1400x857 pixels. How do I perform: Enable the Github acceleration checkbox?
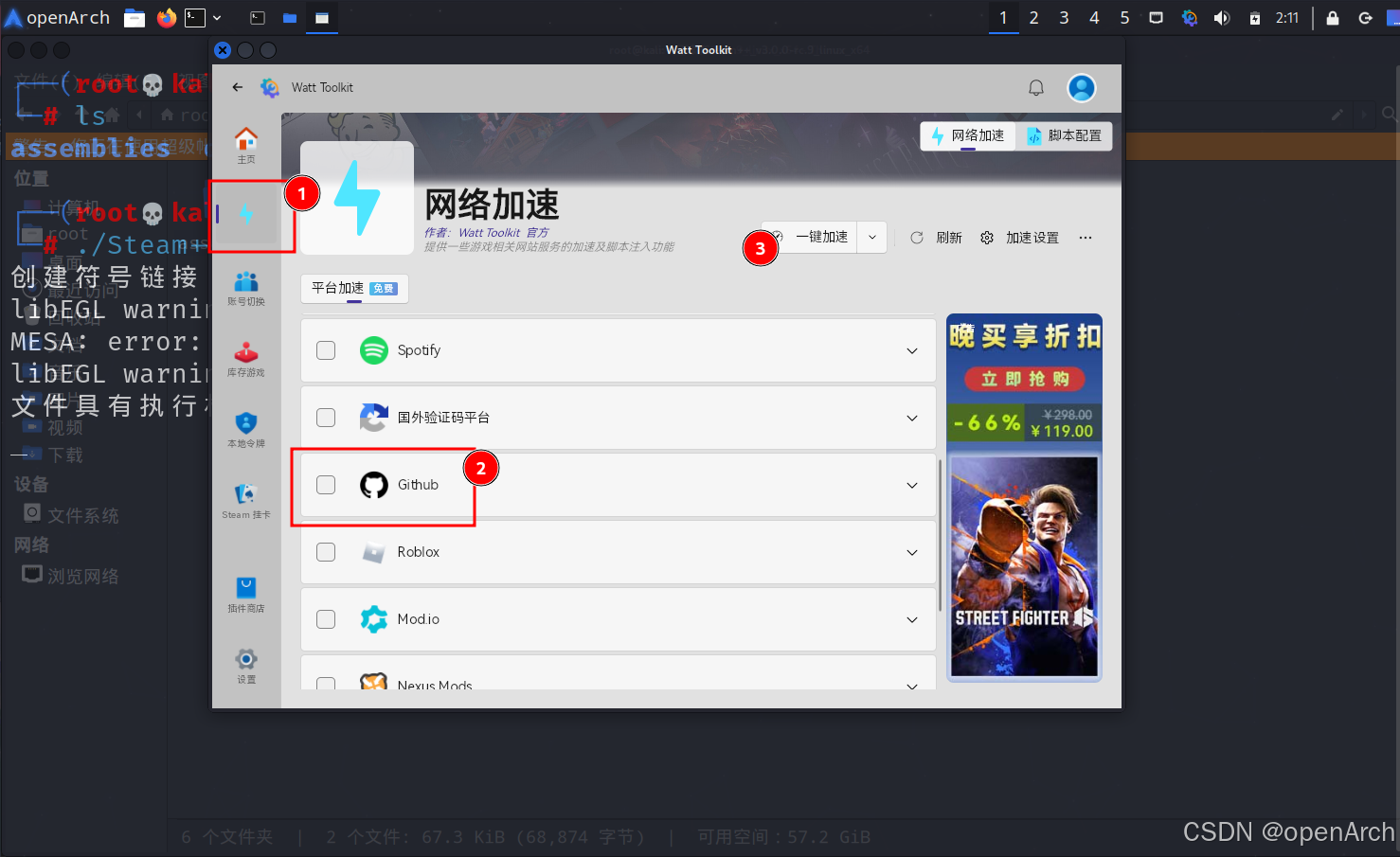(326, 485)
